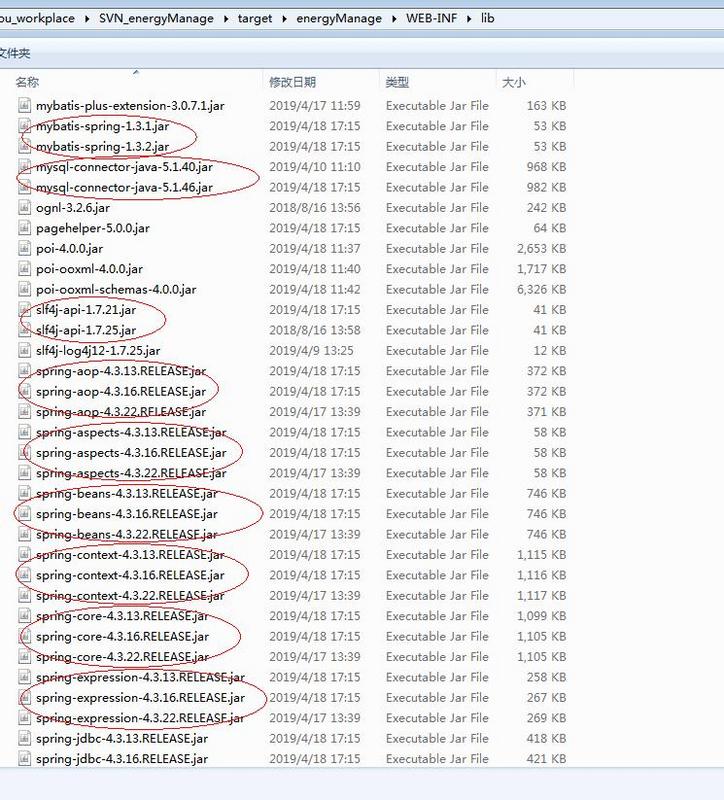Click the jar icon of pagehelper-5.0.0.jar
The height and width of the screenshot is (800, 724).
click(24, 228)
